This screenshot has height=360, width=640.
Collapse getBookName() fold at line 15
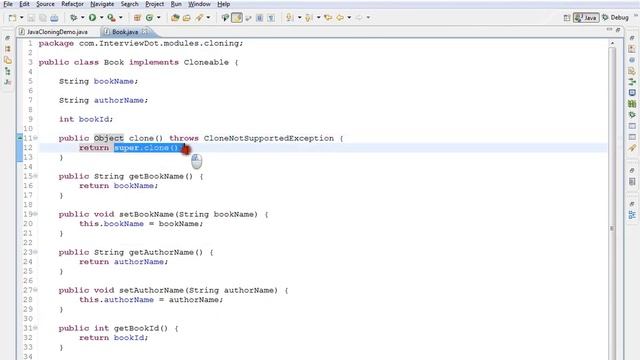coord(36,176)
